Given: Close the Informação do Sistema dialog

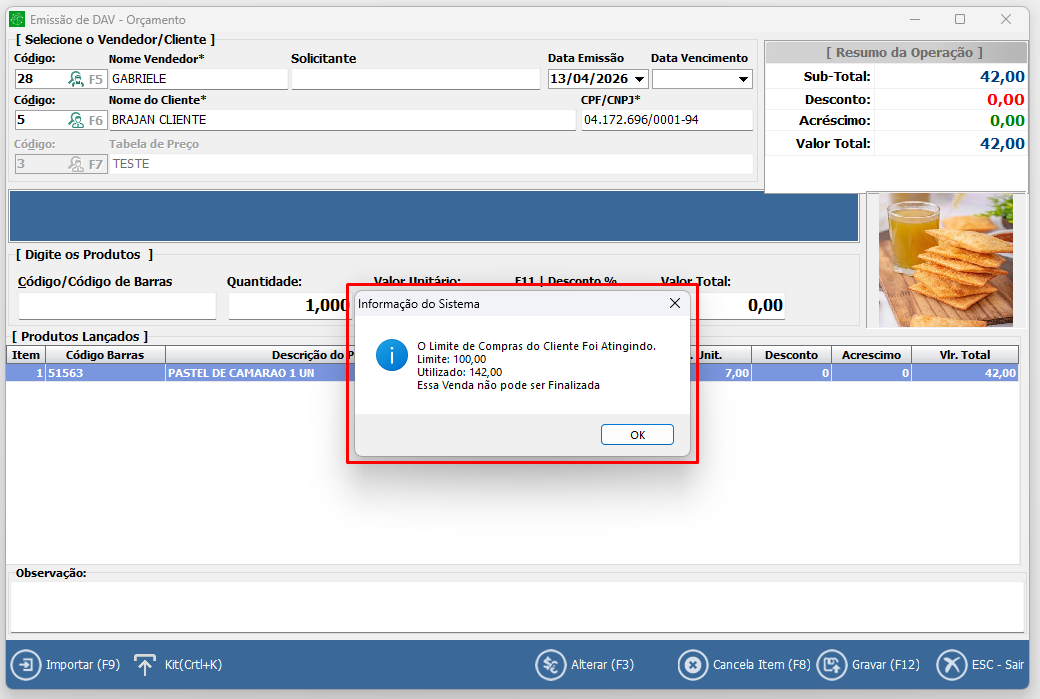Looking at the screenshot, I should (675, 303).
